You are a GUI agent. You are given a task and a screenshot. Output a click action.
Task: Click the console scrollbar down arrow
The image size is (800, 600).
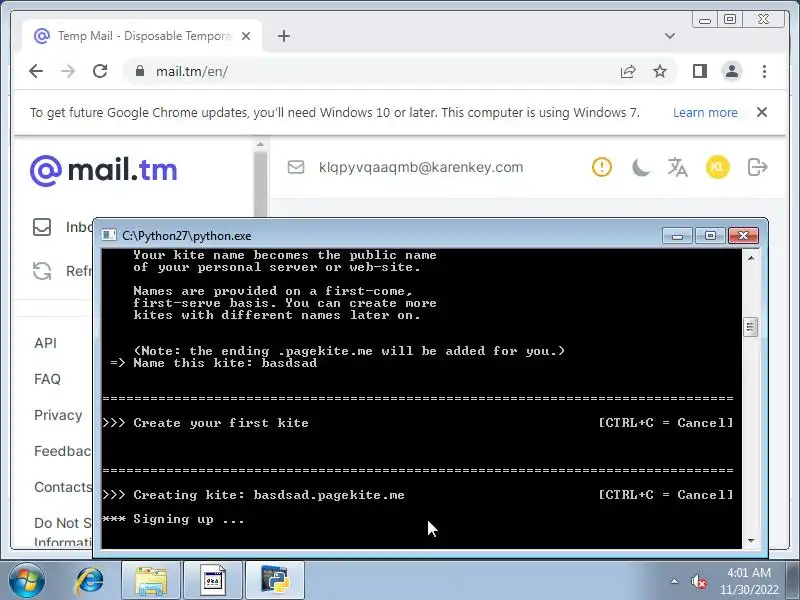(751, 541)
